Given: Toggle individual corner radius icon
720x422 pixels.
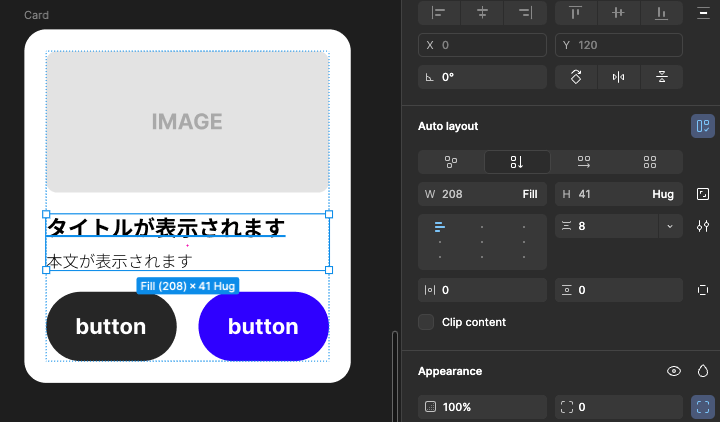Looking at the screenshot, I should click(703, 407).
